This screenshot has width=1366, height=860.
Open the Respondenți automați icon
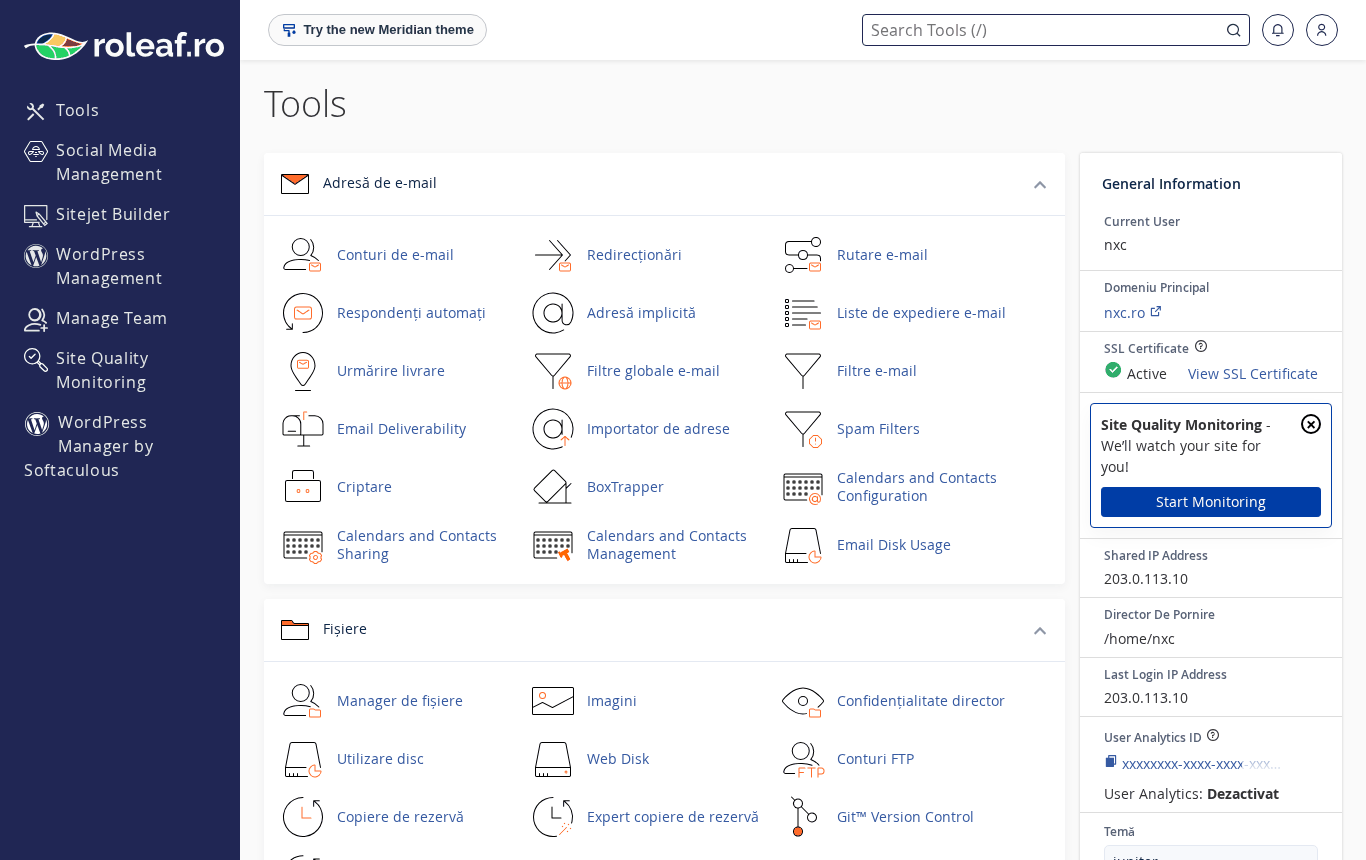302,313
